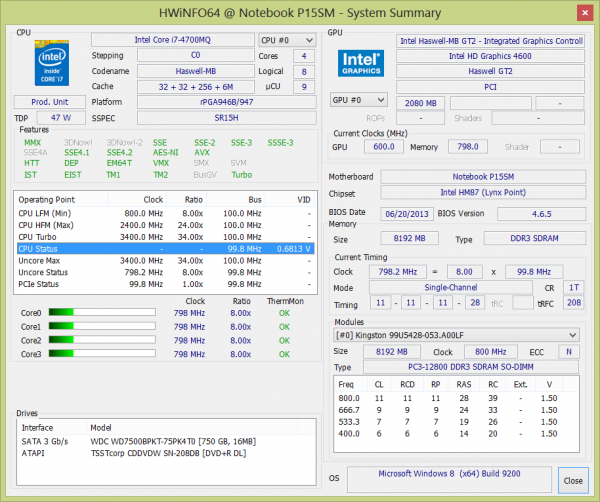Click the Interface column header in Drives
Viewport: 600px width, 502px height.
click(52, 427)
